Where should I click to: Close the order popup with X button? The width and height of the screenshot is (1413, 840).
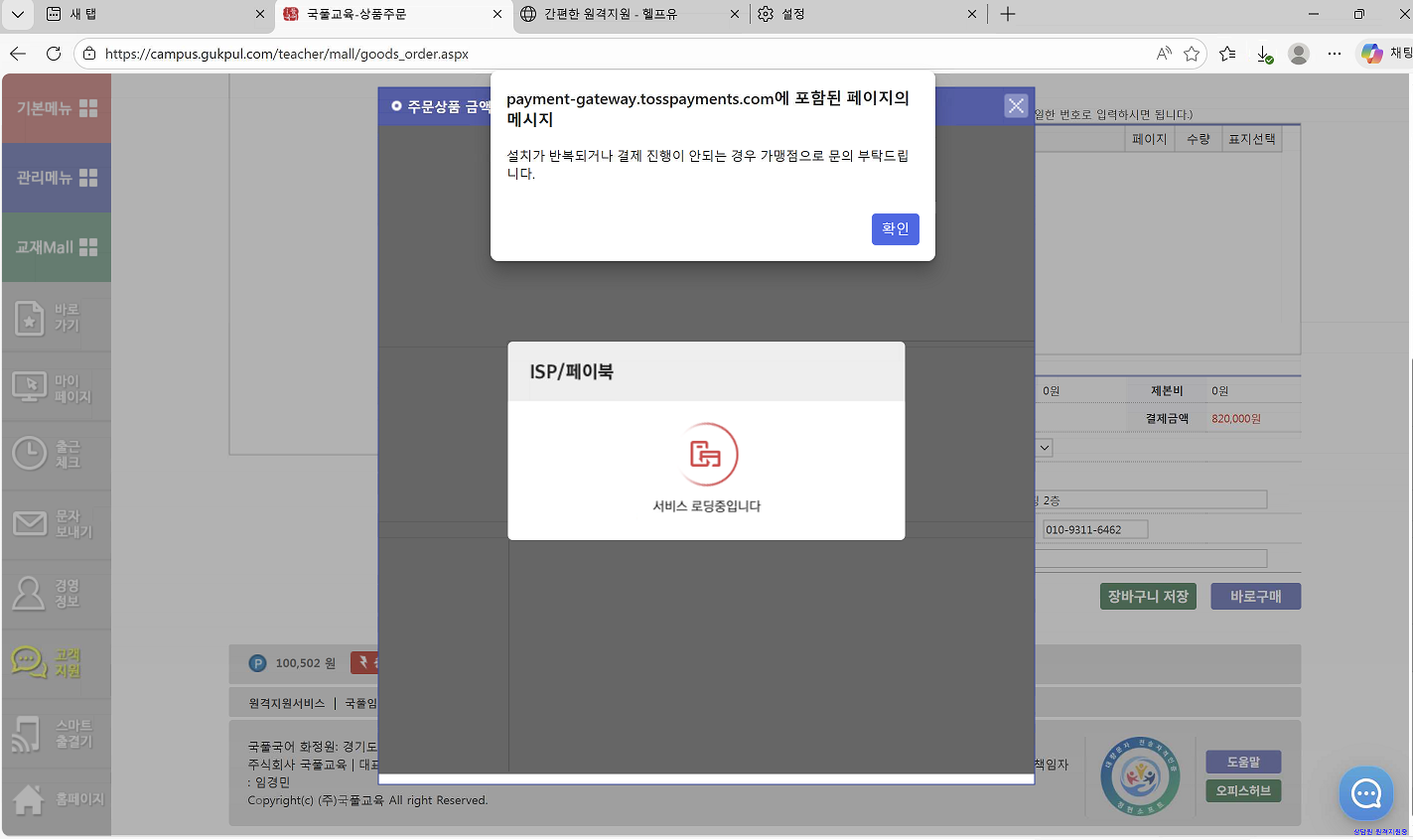click(x=1016, y=105)
